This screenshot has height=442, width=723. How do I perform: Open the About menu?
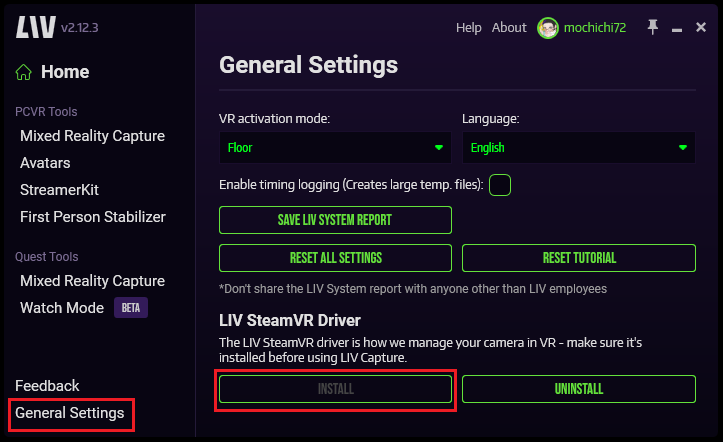pos(509,27)
